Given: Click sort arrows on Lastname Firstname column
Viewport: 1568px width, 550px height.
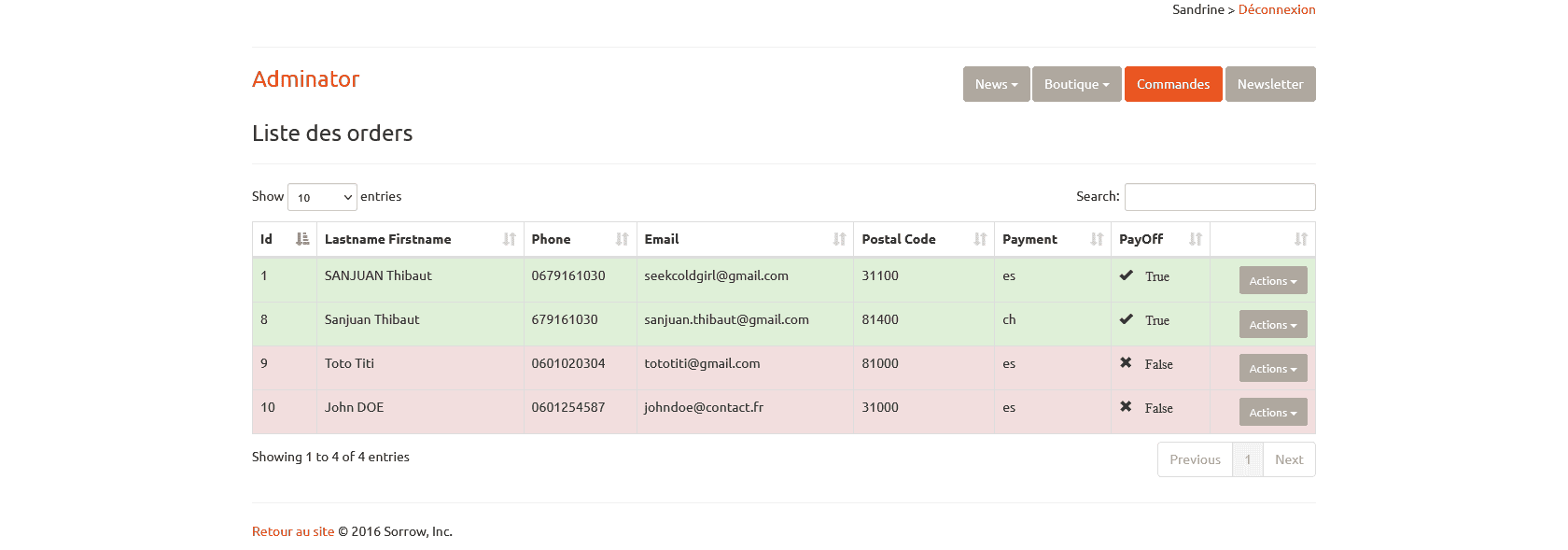Looking at the screenshot, I should click(x=510, y=239).
